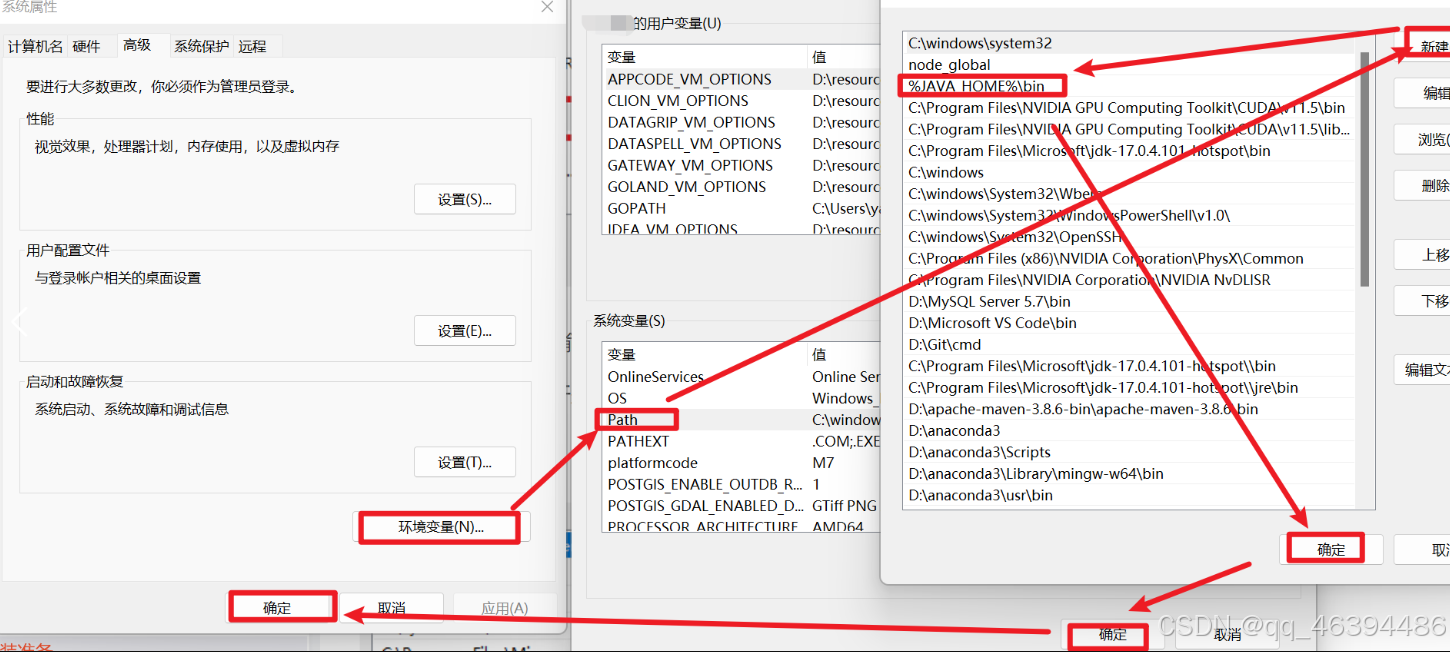Click 确定 in the environment variables window
Screen dimensions: 1450x652
tap(1112, 634)
